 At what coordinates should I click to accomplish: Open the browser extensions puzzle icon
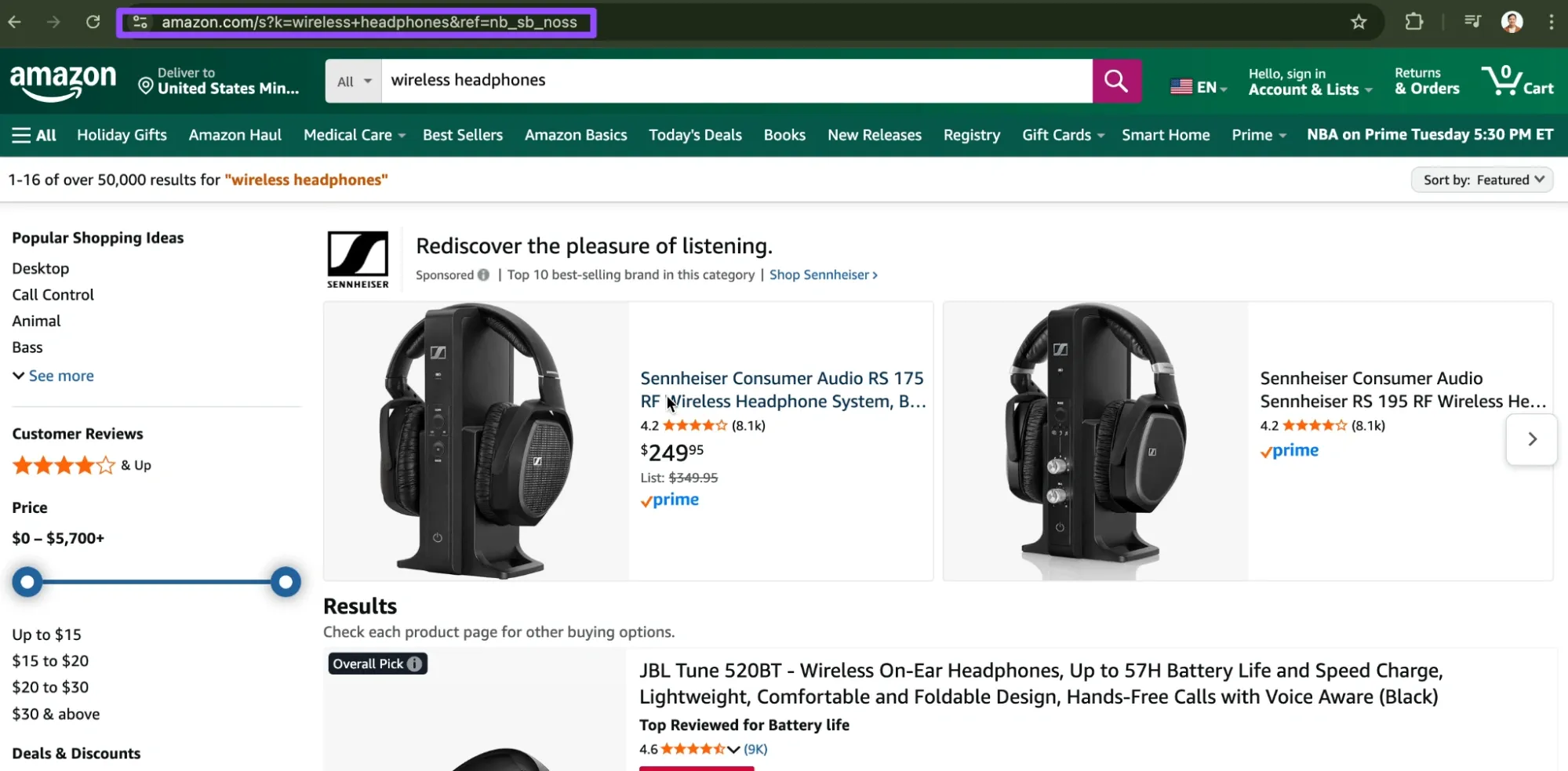pos(1413,22)
